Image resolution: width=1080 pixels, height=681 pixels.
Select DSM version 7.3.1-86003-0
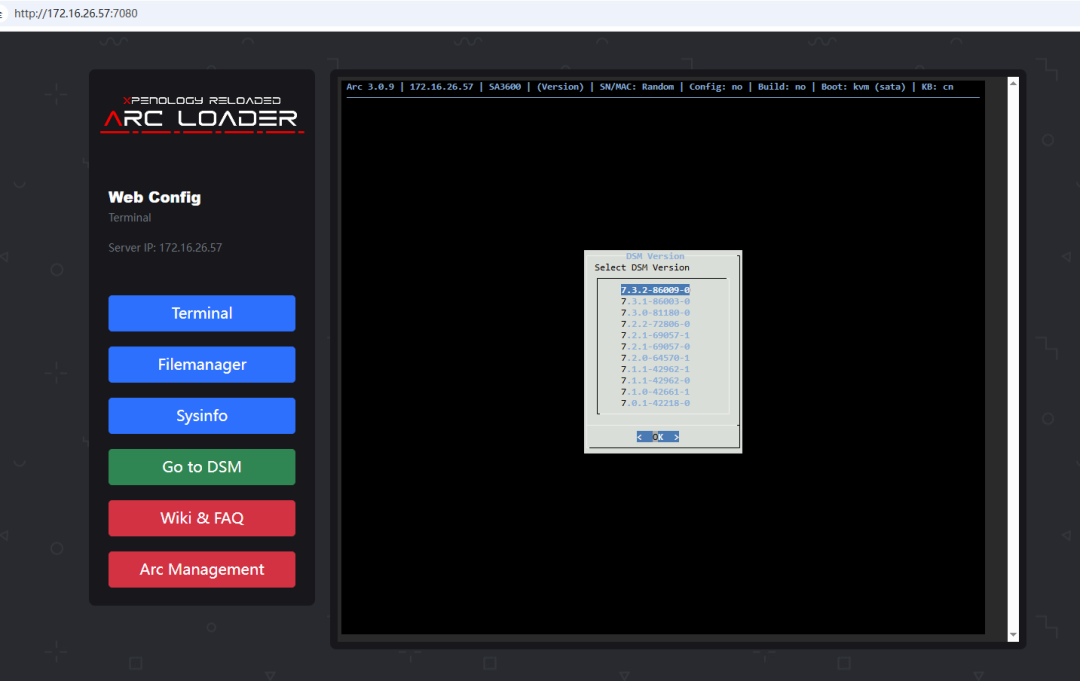click(655, 301)
